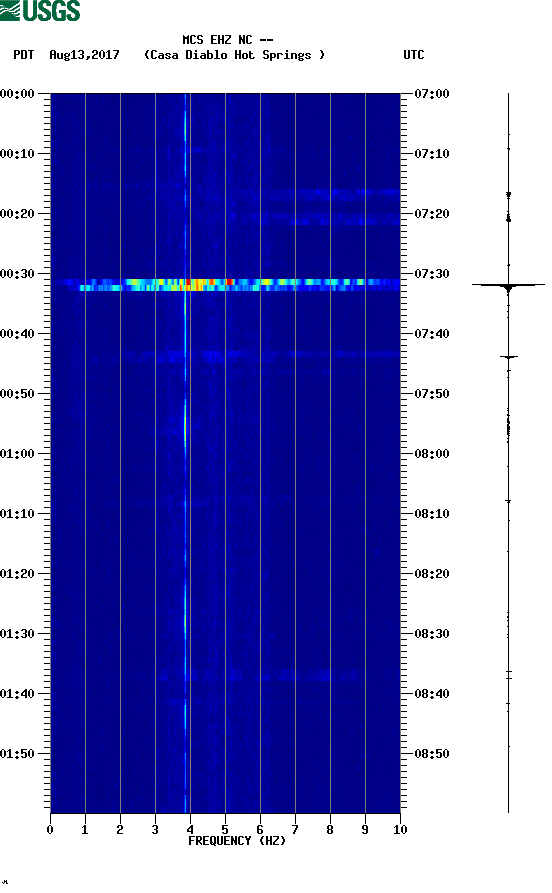Click frequency axis tick label "5"
This screenshot has width=552, height=893.
pyautogui.click(x=225, y=830)
